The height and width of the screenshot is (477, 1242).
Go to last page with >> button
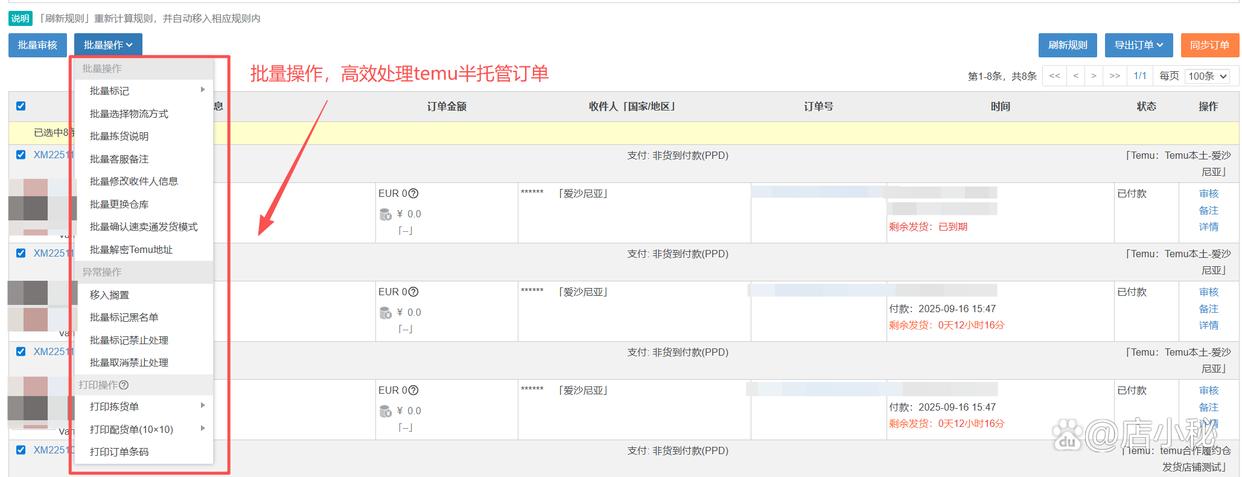(x=1114, y=76)
